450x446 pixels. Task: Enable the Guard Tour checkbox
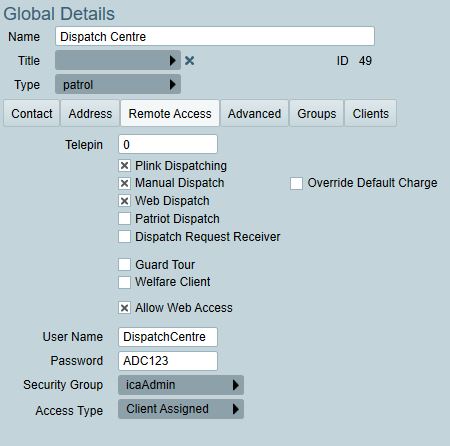124,265
